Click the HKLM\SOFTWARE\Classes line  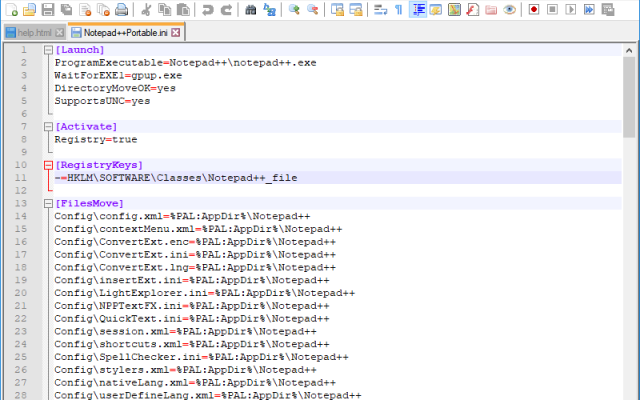point(176,178)
